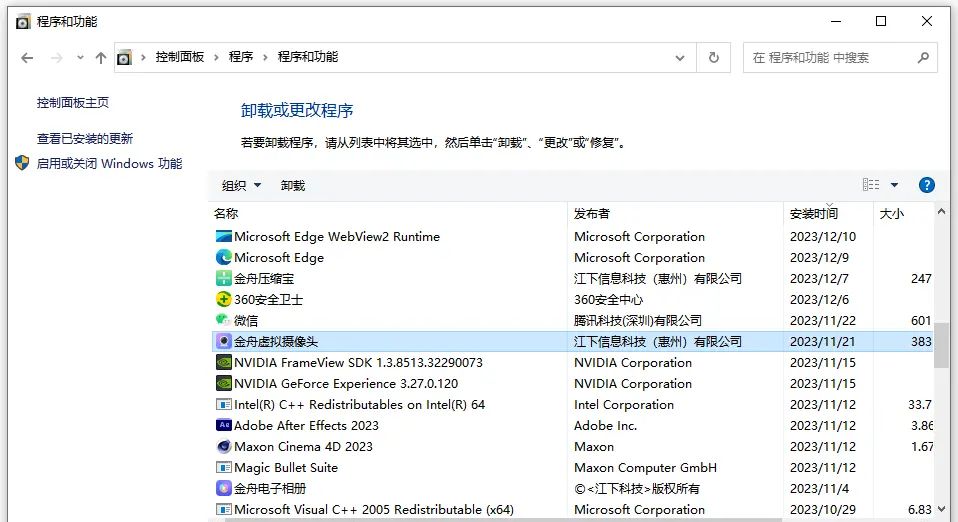Click the 程序和功能 title bar icon
Image resolution: width=958 pixels, height=522 pixels.
[x=23, y=22]
